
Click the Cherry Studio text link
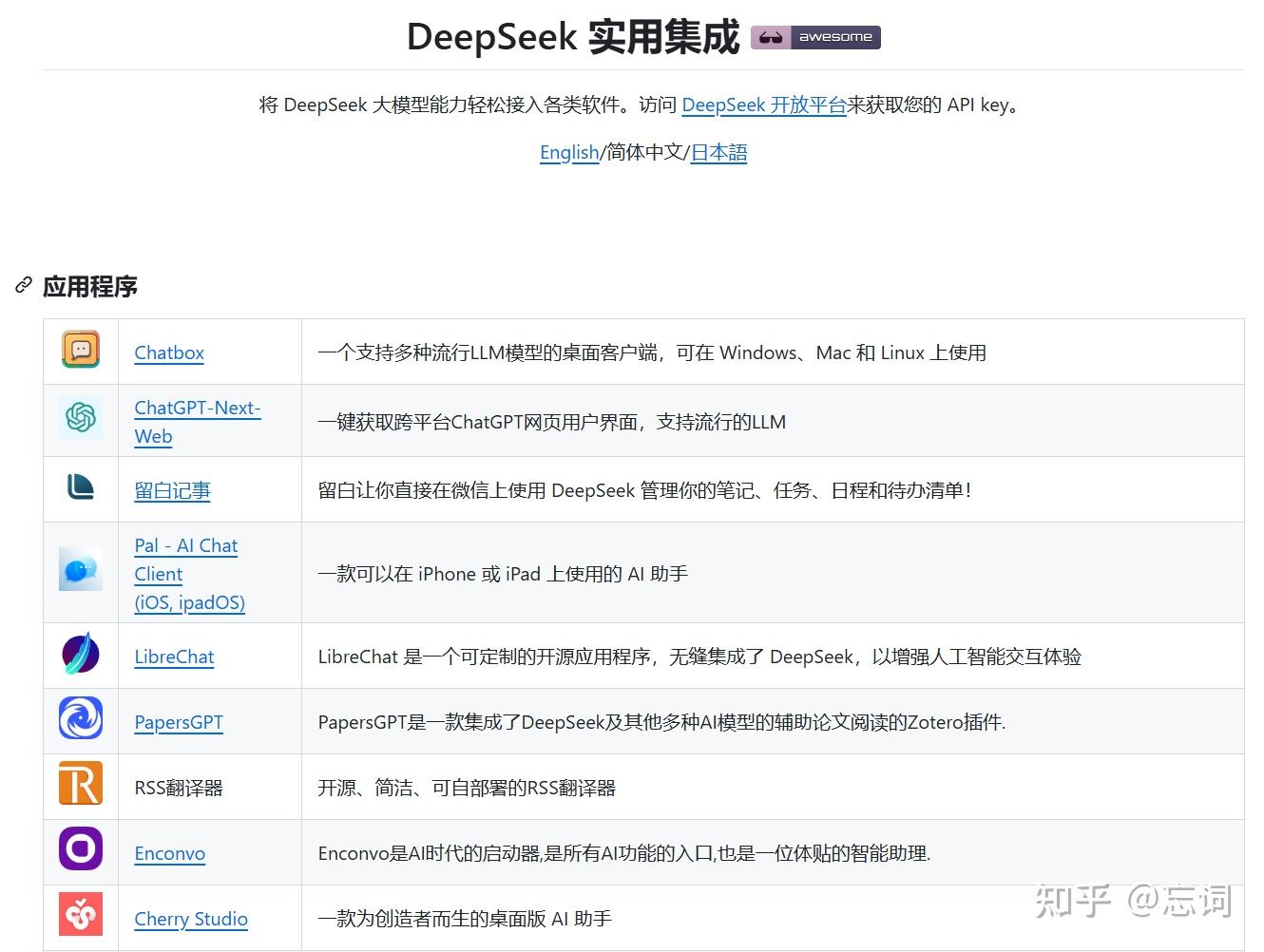(190, 919)
